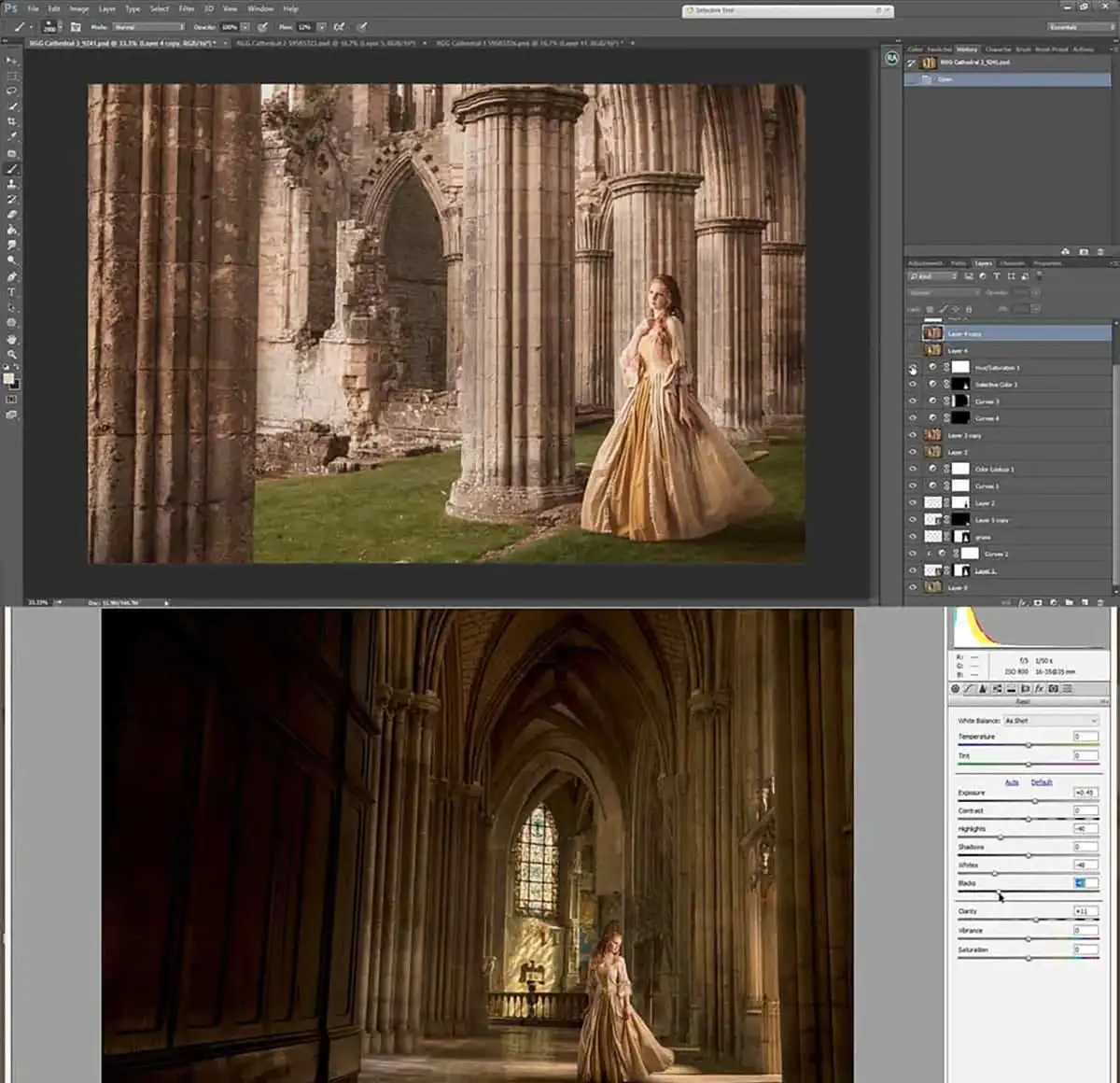Click the Highlights slider handle

click(x=1000, y=837)
